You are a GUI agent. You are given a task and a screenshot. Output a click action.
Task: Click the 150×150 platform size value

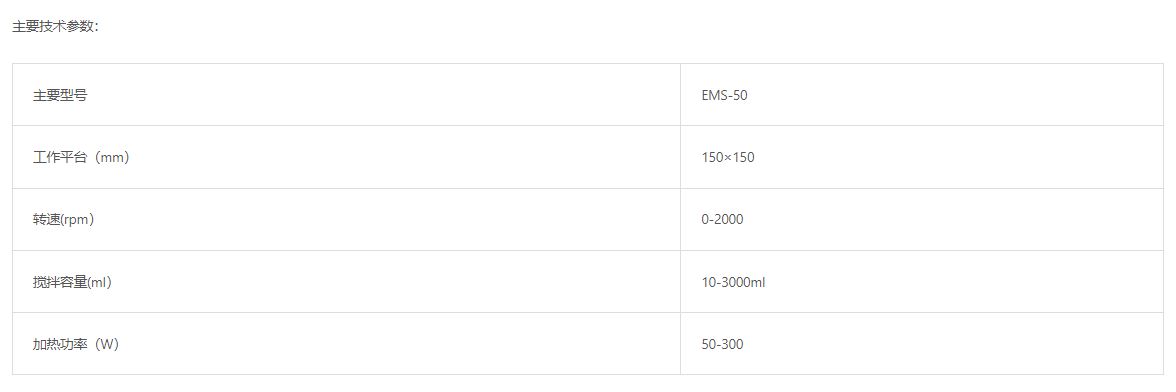pos(728,157)
